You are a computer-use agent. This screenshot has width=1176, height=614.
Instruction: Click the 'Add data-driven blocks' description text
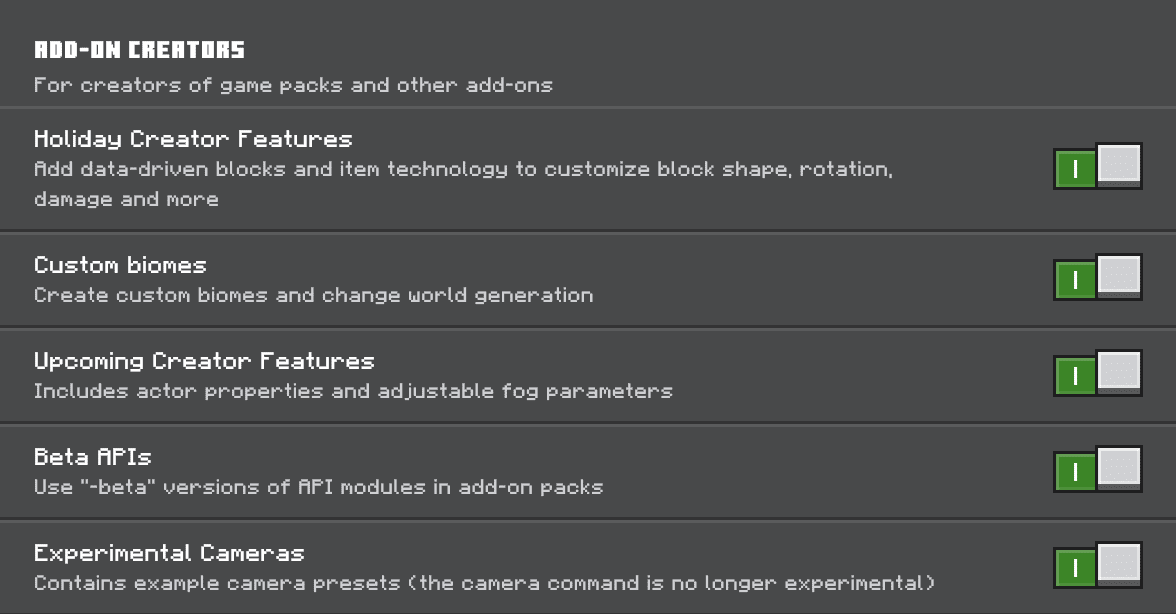pos(464,184)
